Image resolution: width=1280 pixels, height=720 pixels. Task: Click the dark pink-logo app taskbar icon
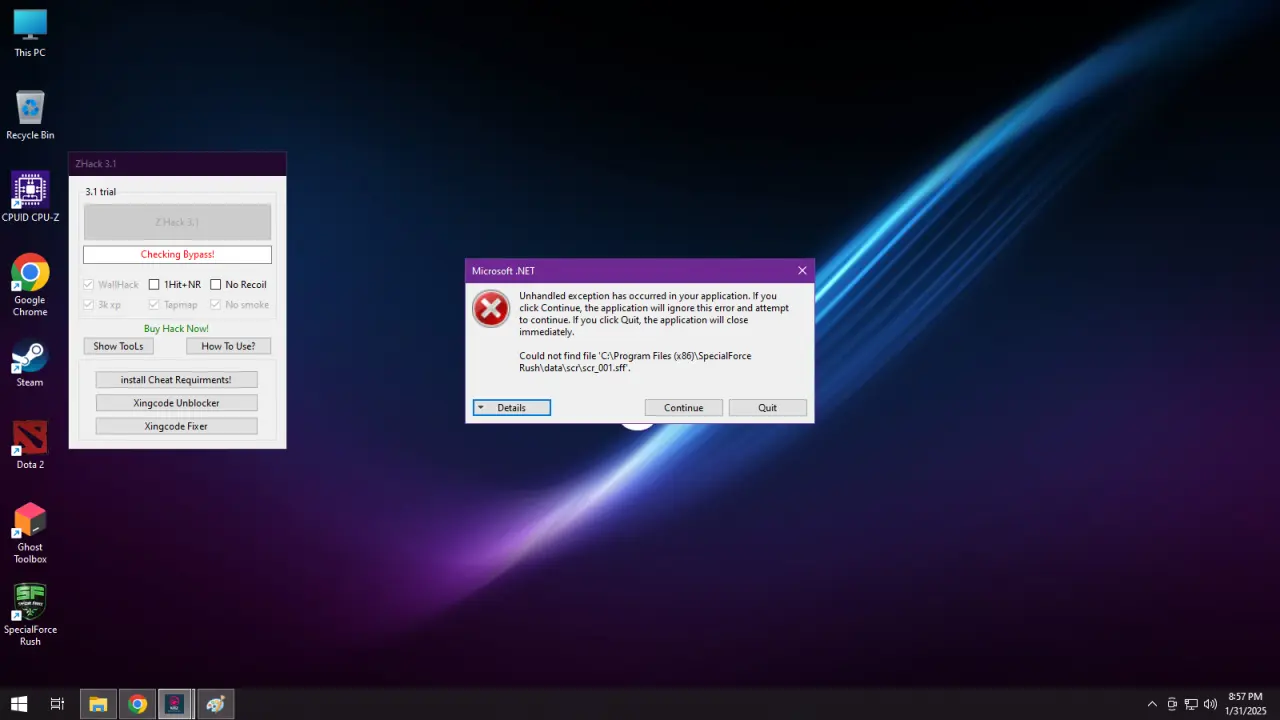coord(176,704)
